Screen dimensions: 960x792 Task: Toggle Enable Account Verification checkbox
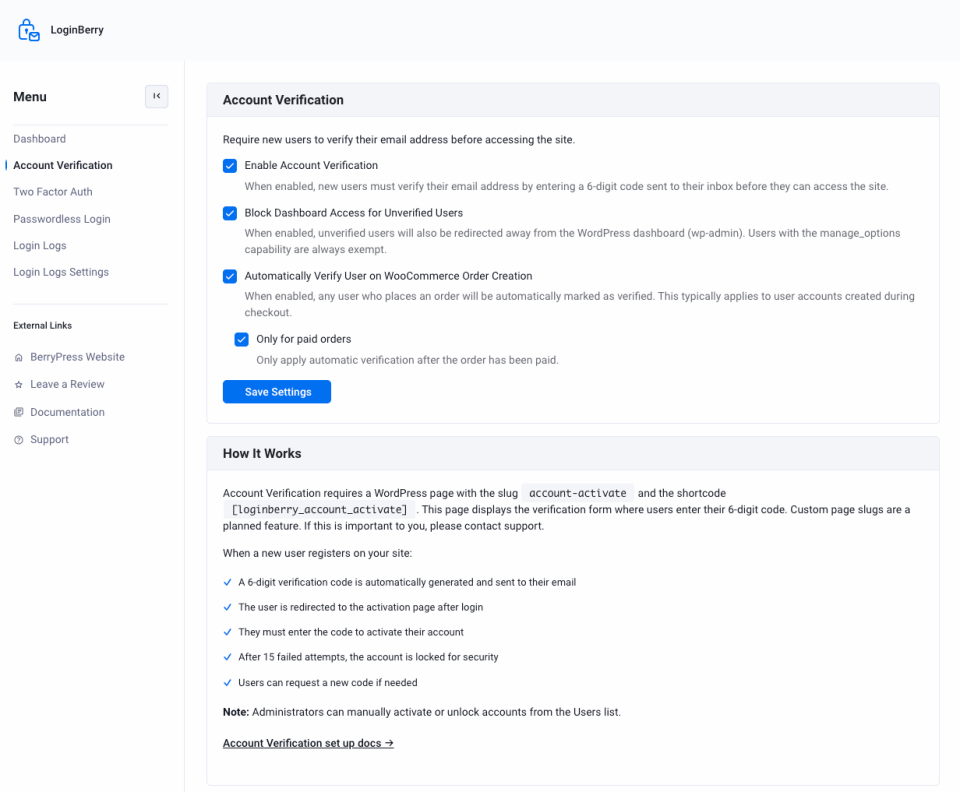(x=230, y=166)
